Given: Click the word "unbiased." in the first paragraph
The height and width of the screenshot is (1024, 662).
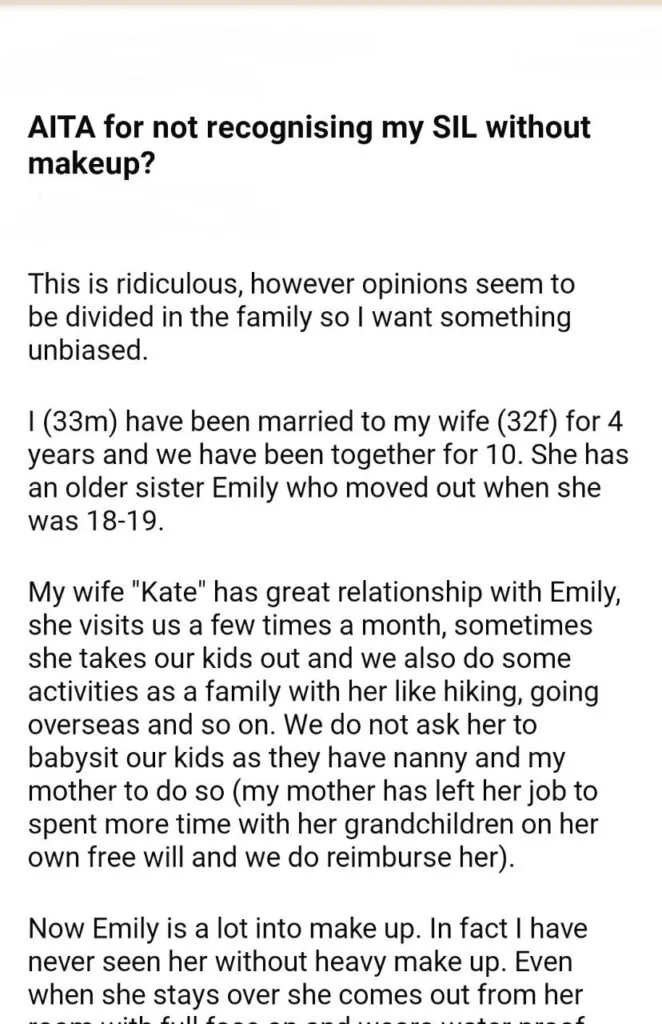Looking at the screenshot, I should point(88,351).
